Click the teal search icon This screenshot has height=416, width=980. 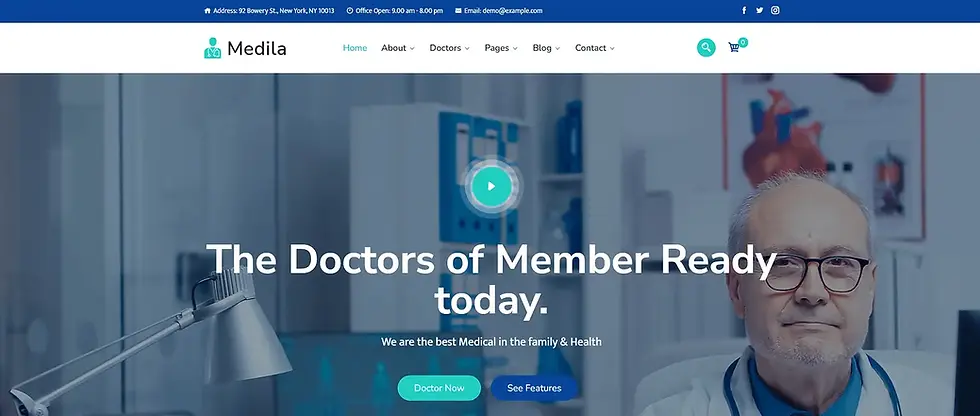click(x=706, y=47)
